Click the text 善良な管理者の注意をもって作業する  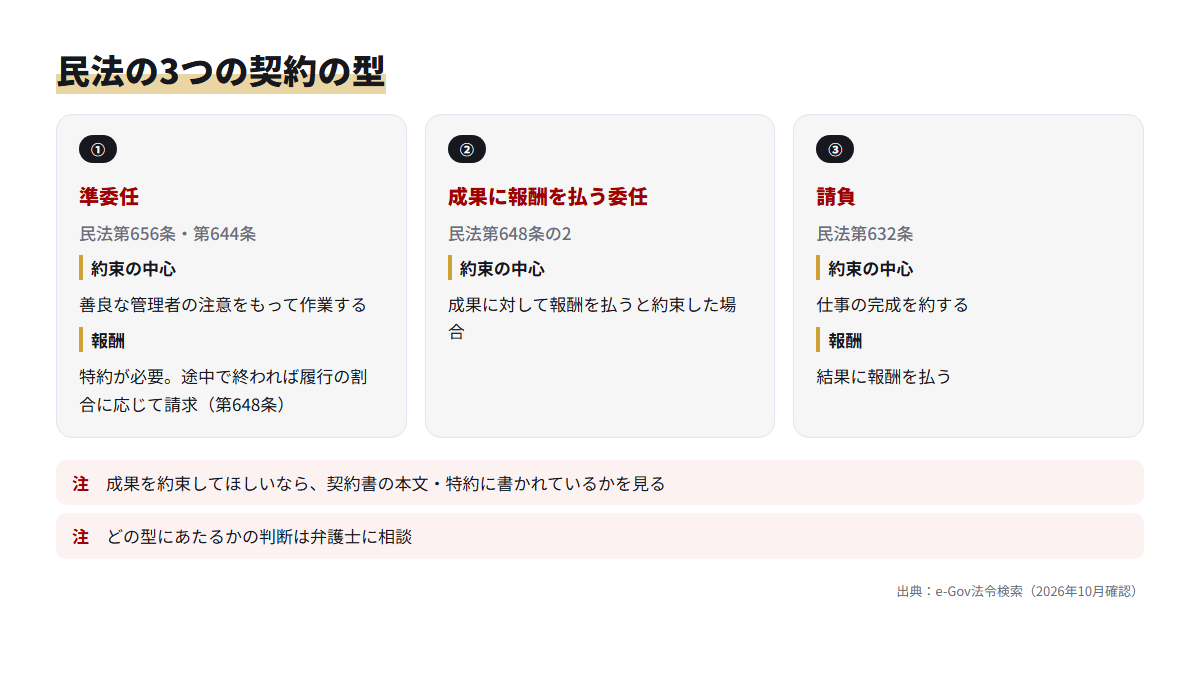223,305
